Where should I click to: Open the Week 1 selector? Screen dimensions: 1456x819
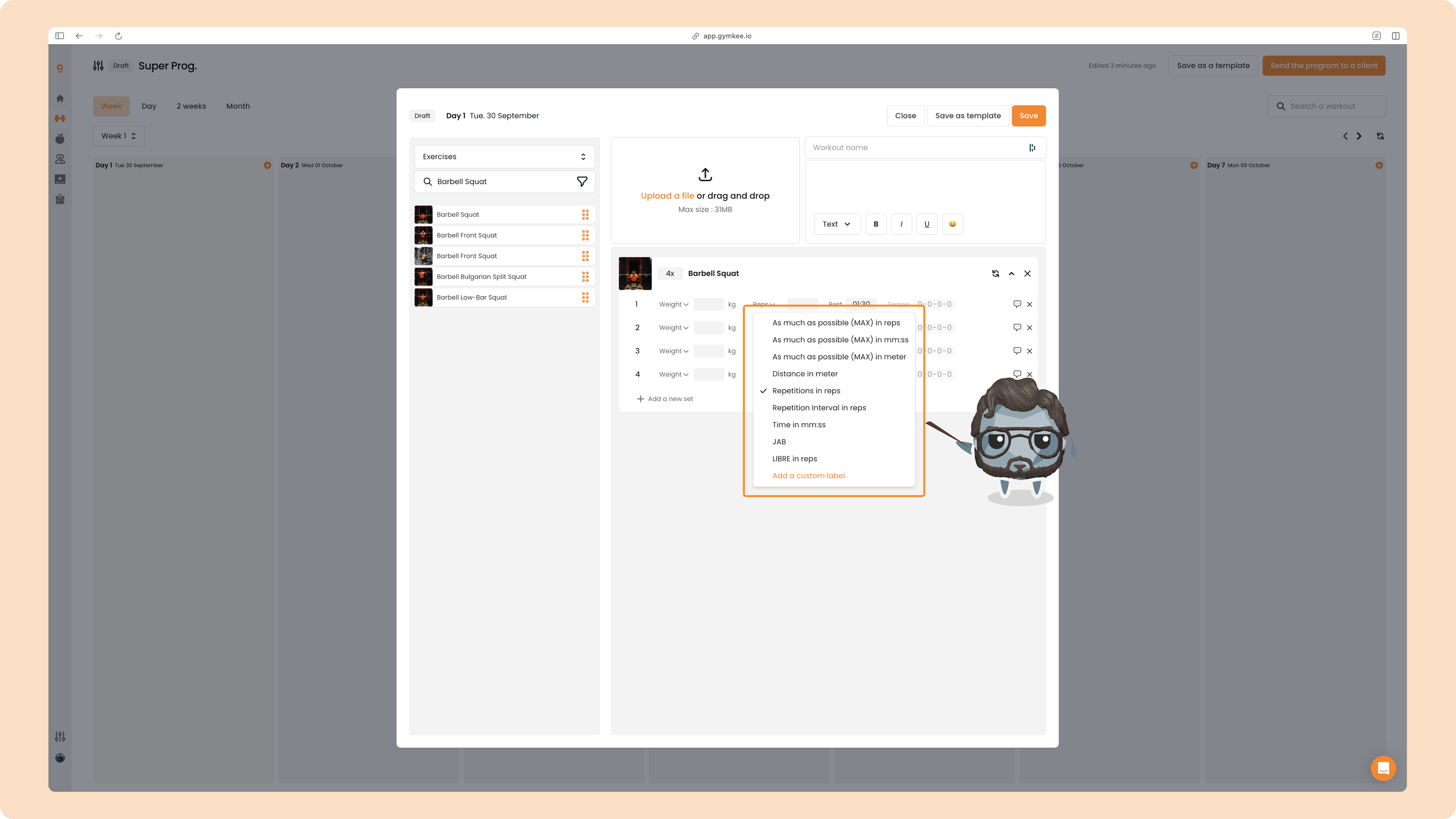[119, 136]
